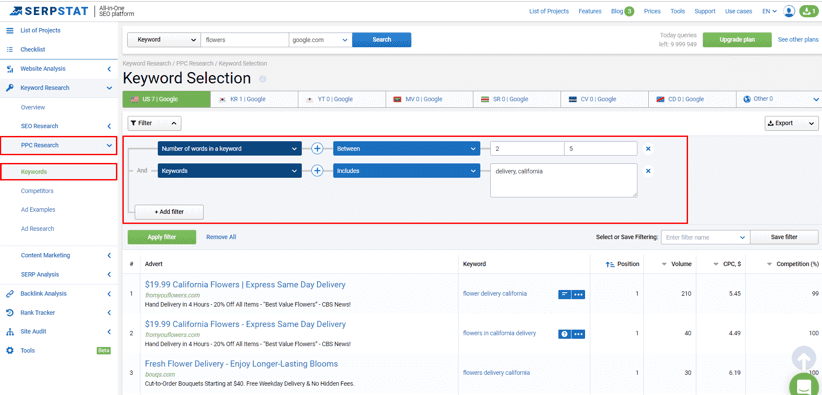Select the YT 0 | Google tab
The width and height of the screenshot is (822, 395).
pos(342,99)
